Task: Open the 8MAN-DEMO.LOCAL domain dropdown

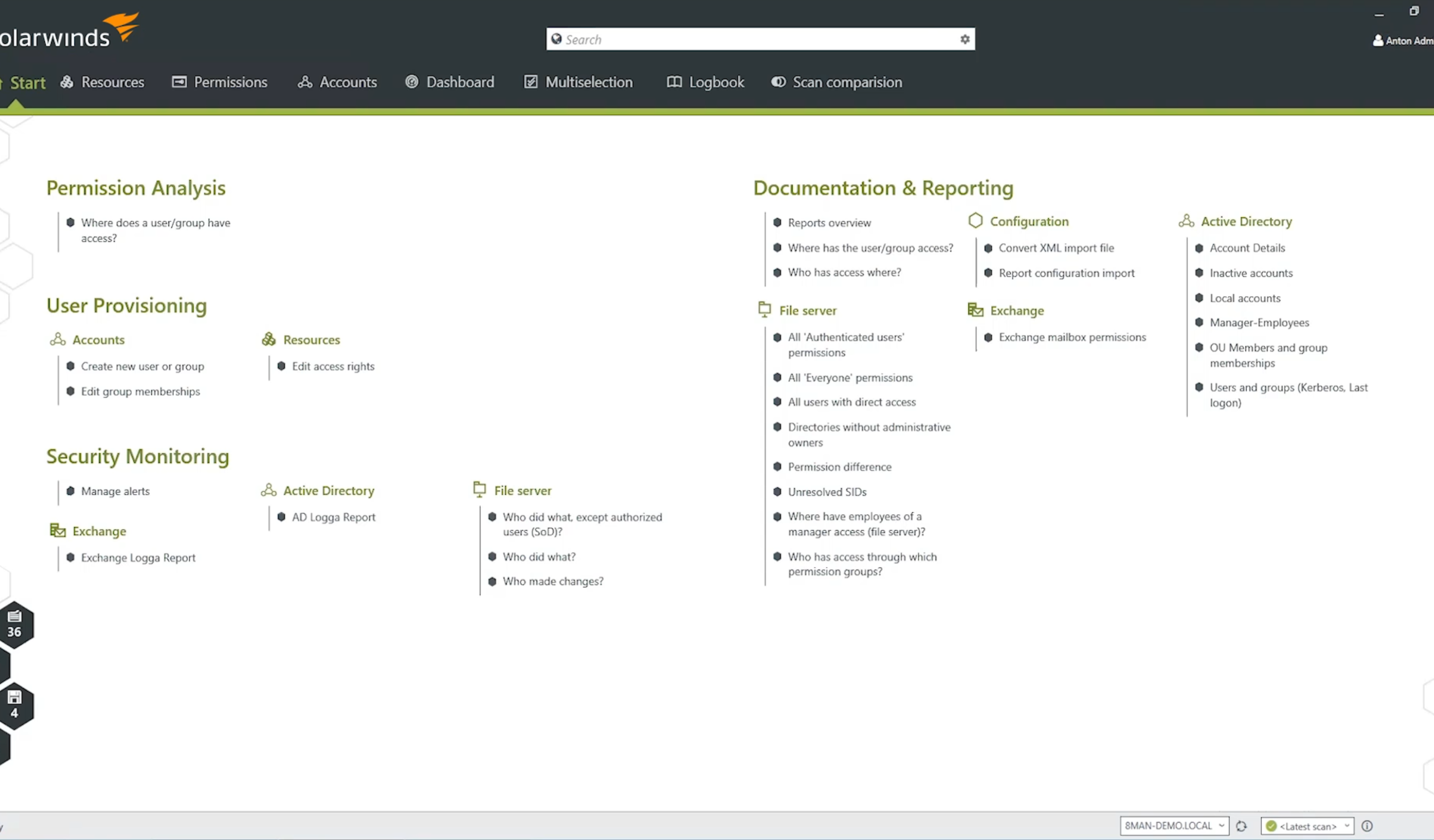Action: tap(1175, 826)
